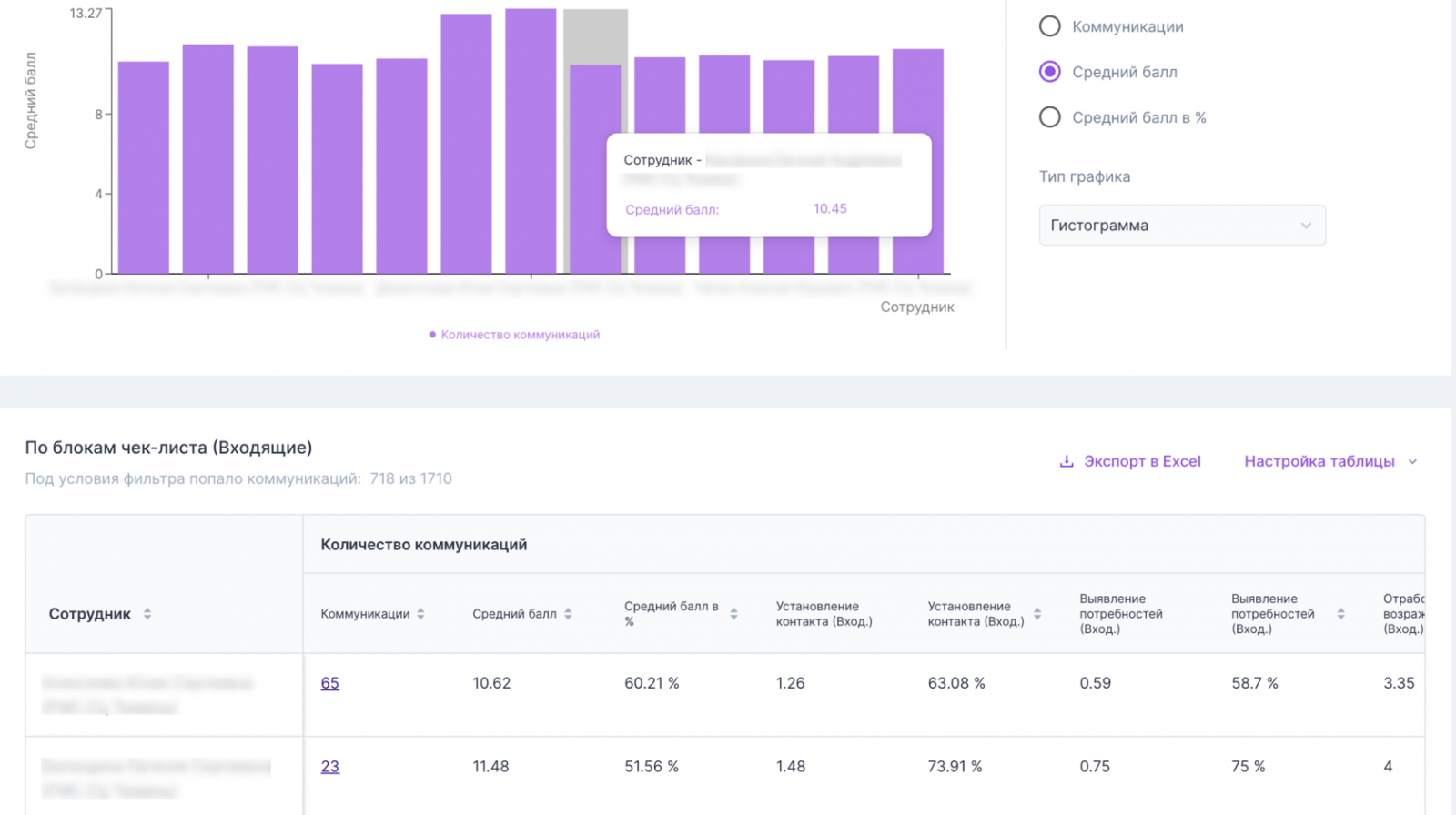
Task: Sort by Средний балл в % icon
Action: (x=733, y=614)
